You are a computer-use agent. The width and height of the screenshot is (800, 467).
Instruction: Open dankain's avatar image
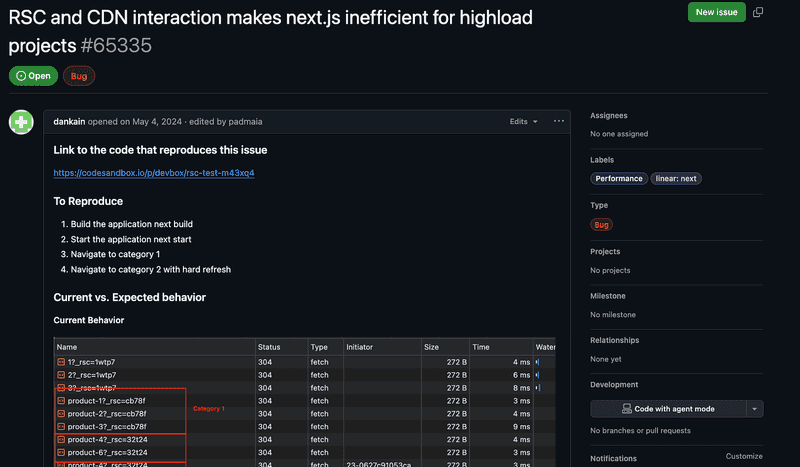coord(21,122)
